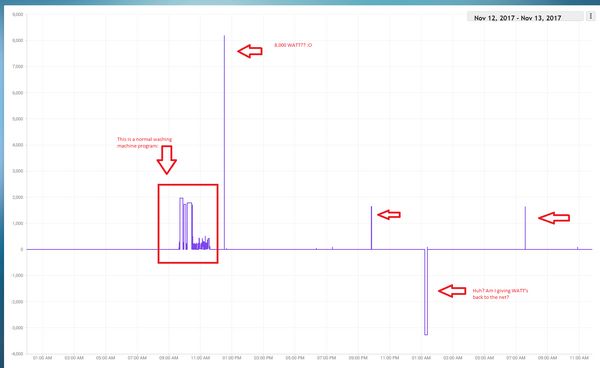Click the red arrow beside the 09:00 PM spike

pos(389,215)
